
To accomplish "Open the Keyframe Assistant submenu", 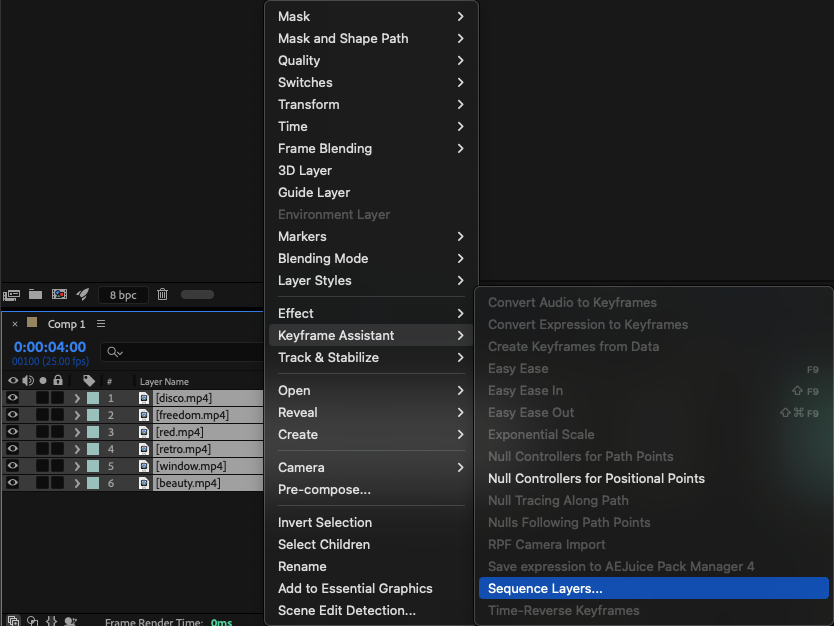I will click(x=371, y=335).
